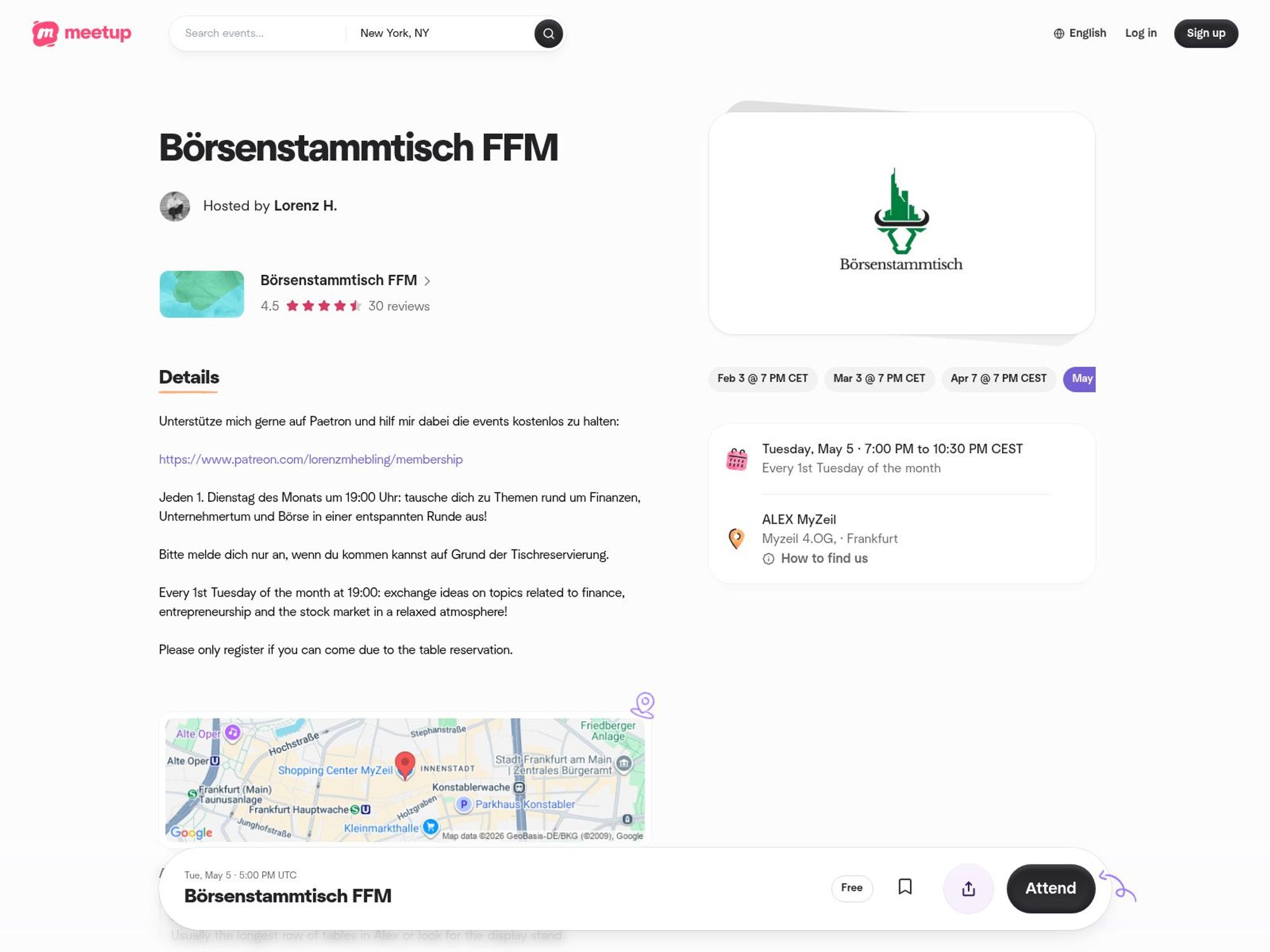This screenshot has width=1270, height=952.
Task: Bookmark this event
Action: click(x=905, y=889)
